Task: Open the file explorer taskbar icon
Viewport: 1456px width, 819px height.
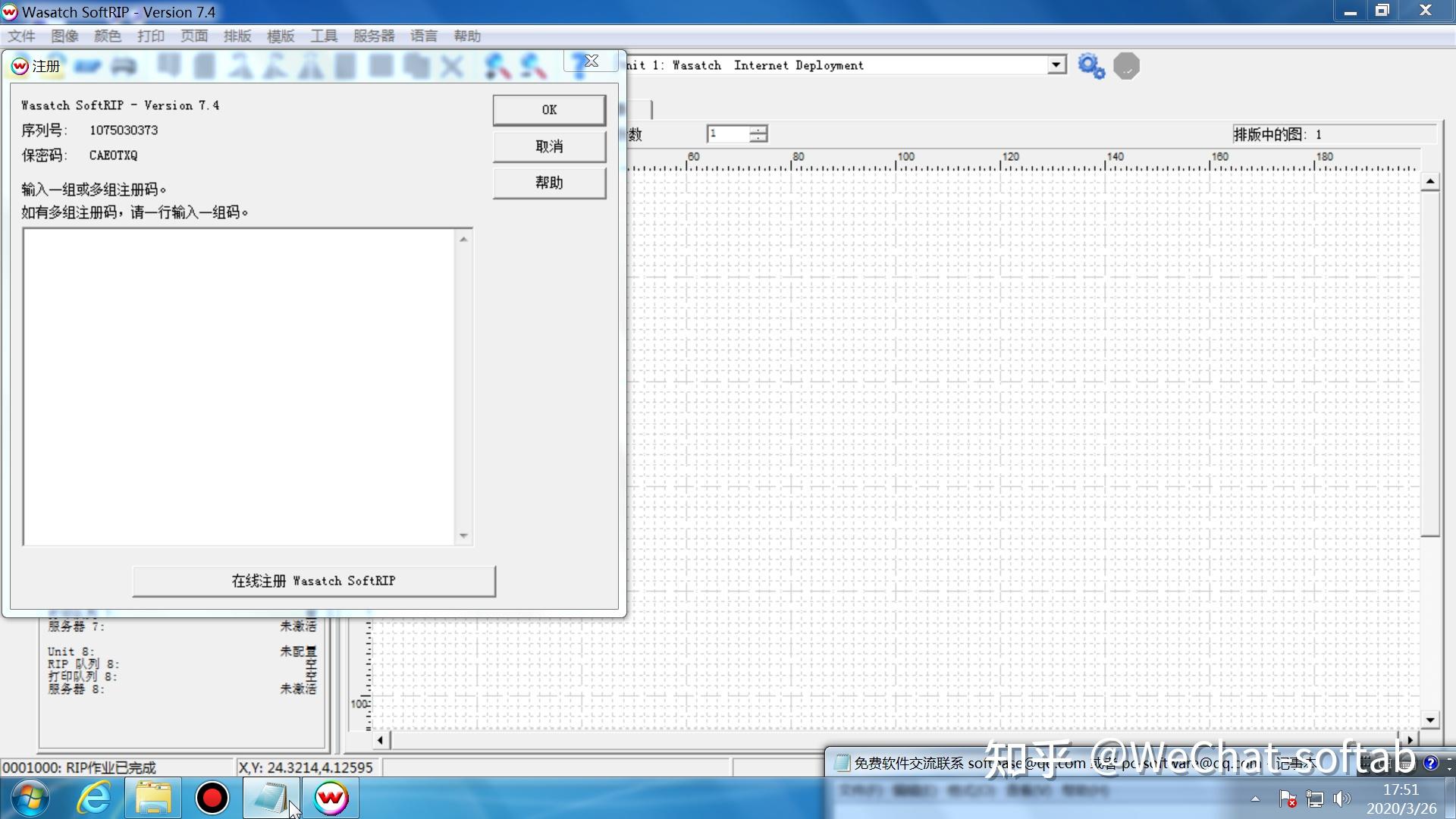Action: 154,799
